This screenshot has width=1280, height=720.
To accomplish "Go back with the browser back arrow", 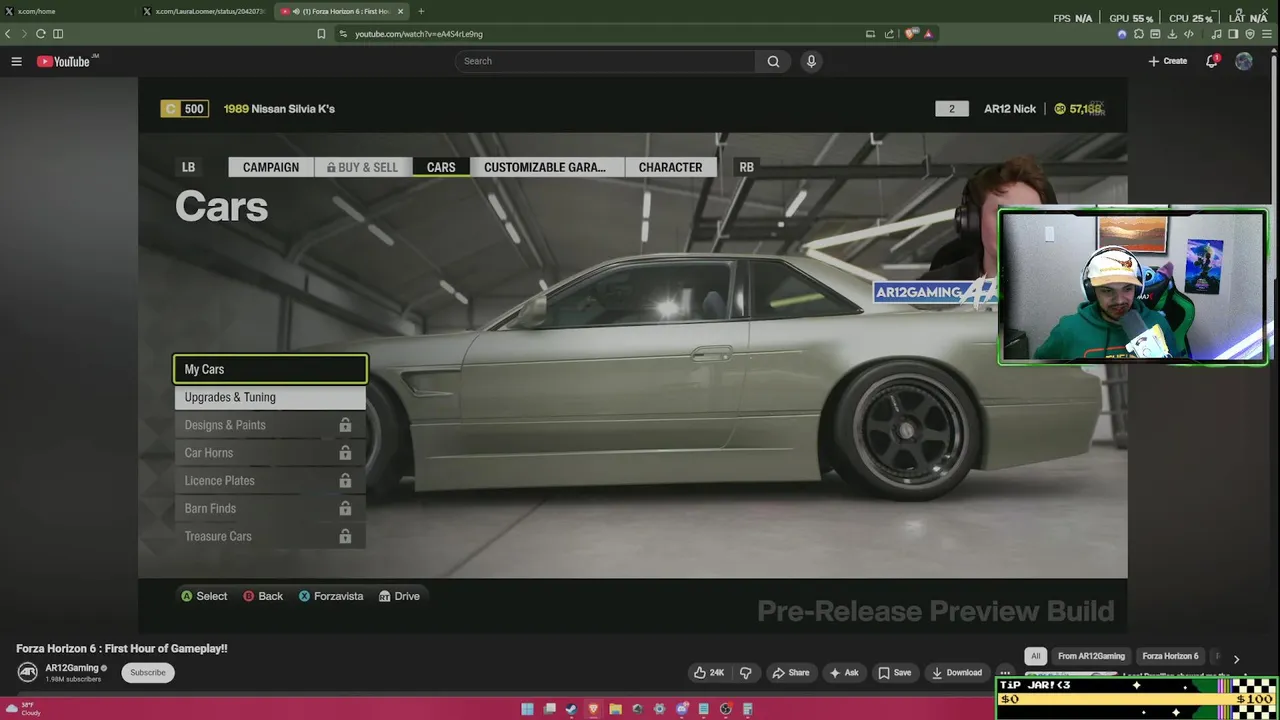I will coord(8,33).
